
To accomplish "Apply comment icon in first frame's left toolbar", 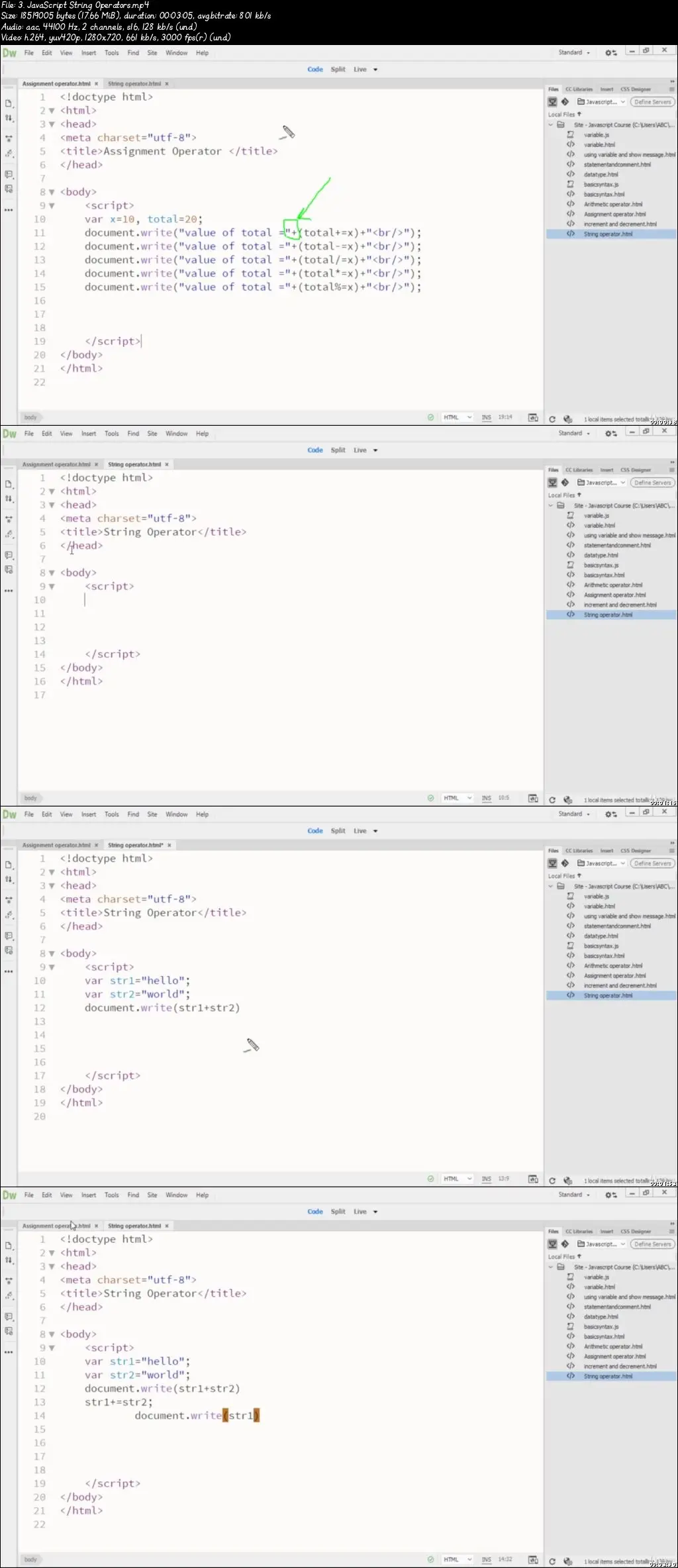I will (x=9, y=175).
